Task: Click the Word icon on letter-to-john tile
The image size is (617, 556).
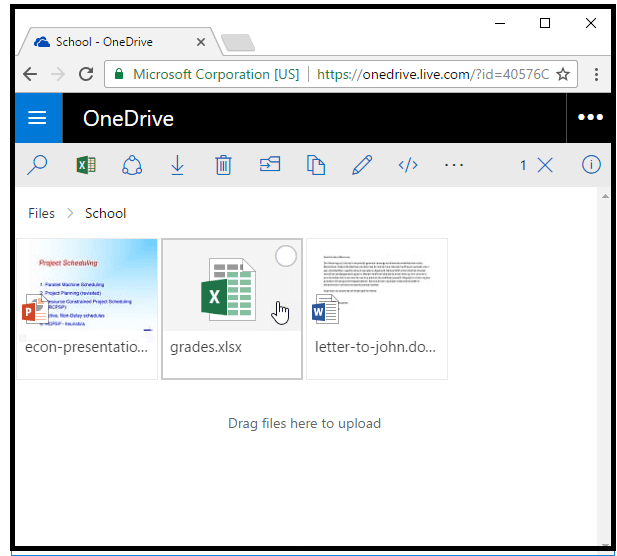Action: pyautogui.click(x=325, y=309)
